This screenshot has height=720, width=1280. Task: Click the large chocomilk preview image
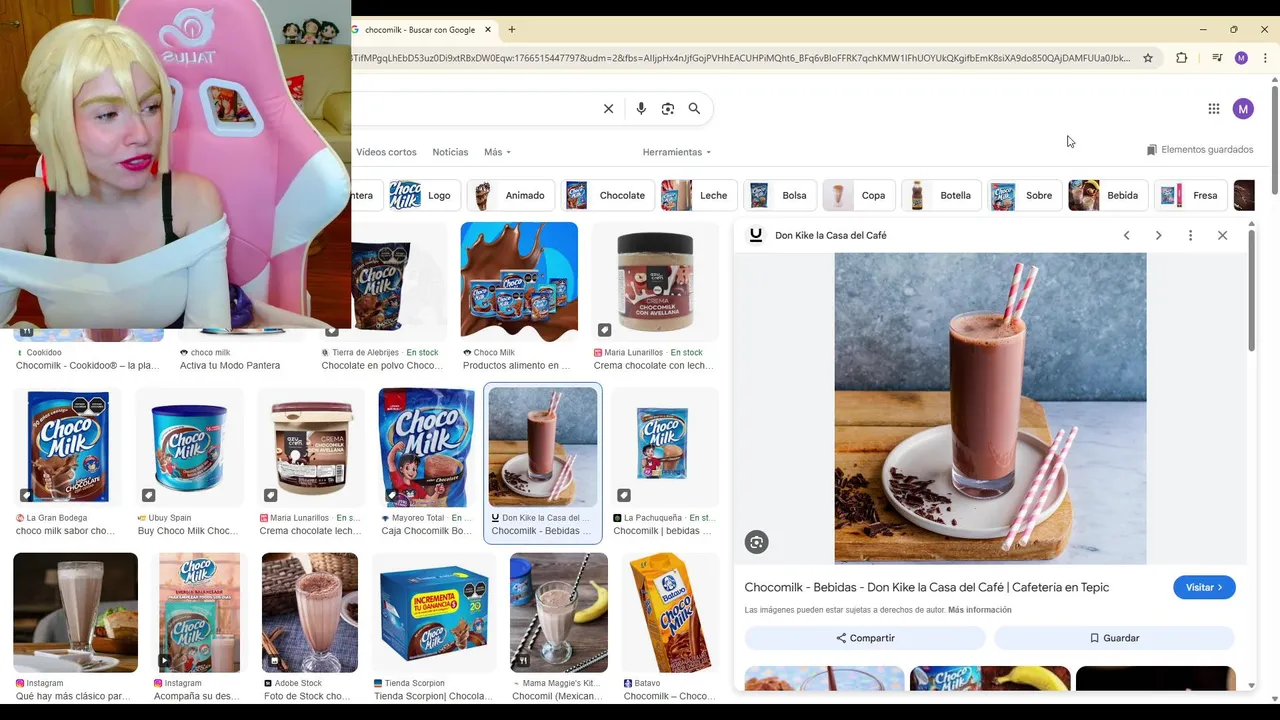click(x=990, y=408)
